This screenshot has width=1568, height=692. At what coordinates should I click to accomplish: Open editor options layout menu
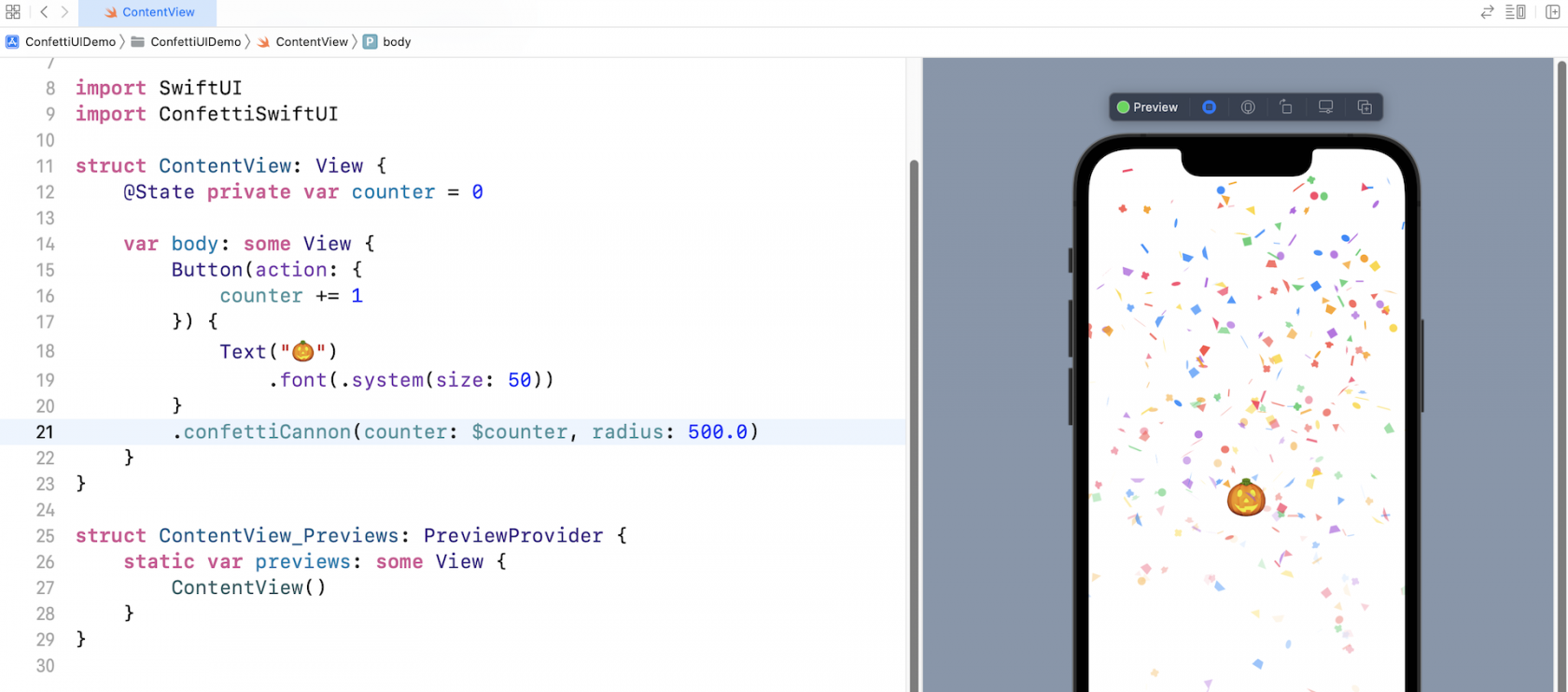(x=1516, y=12)
